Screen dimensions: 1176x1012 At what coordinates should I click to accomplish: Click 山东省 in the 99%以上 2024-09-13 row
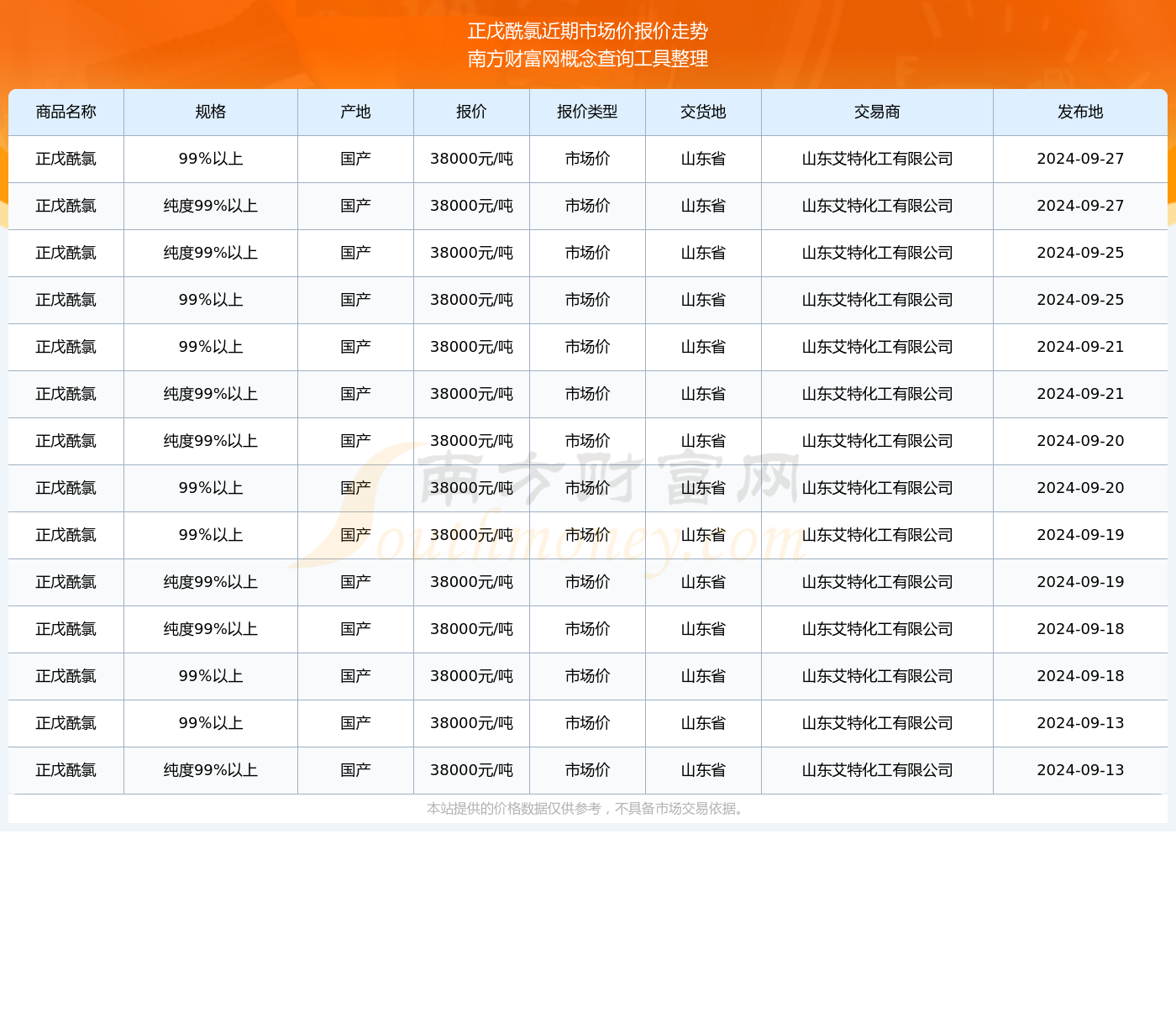coord(704,723)
